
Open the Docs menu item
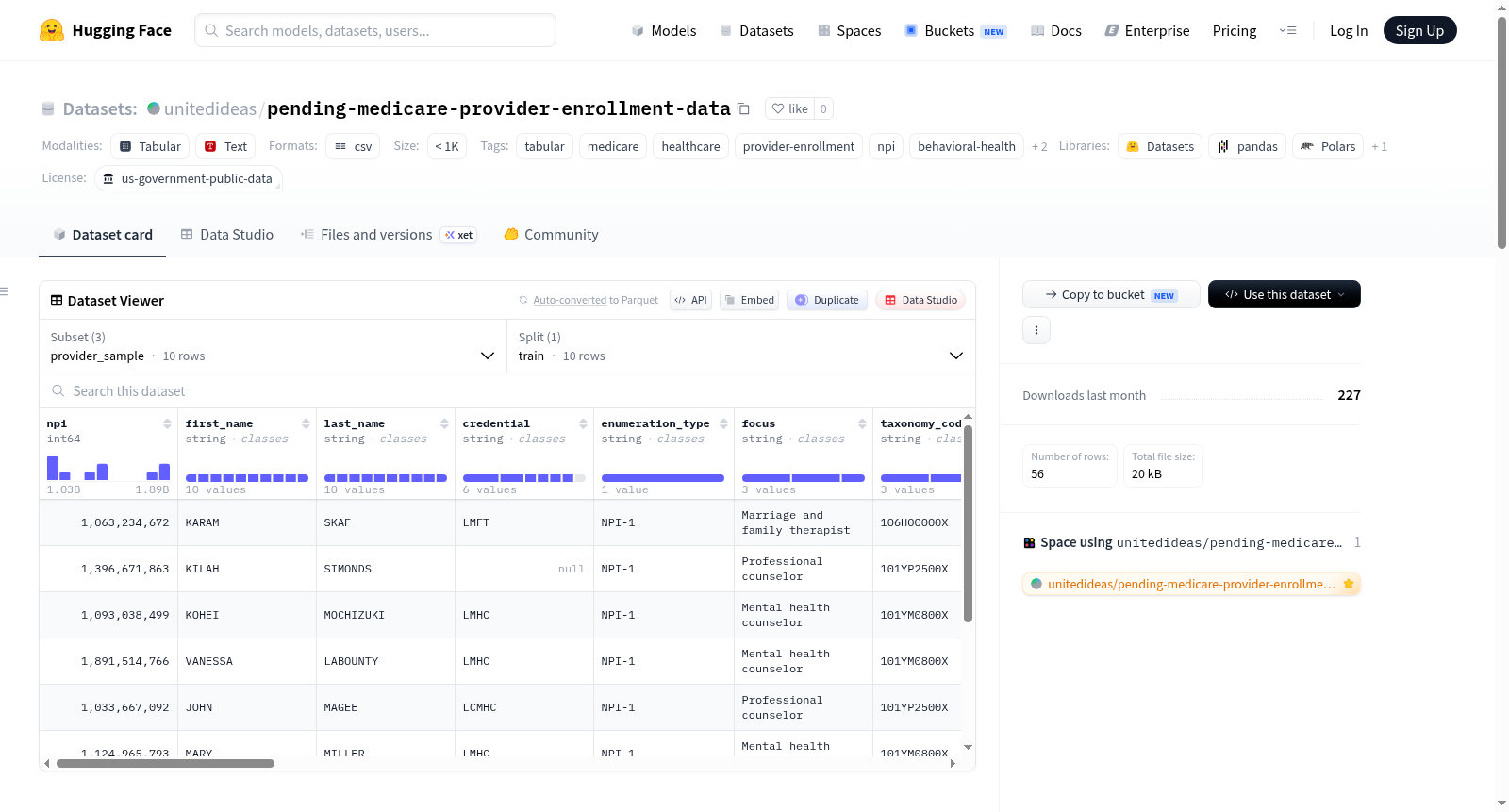[1056, 30]
